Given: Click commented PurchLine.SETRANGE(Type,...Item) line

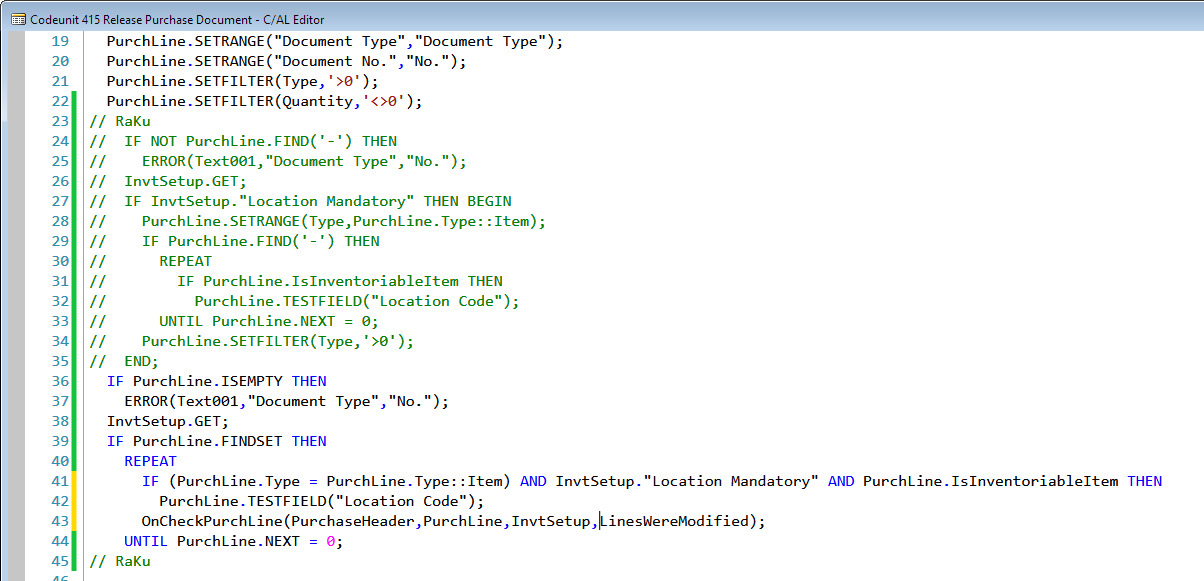Looking at the screenshot, I should (x=318, y=221).
